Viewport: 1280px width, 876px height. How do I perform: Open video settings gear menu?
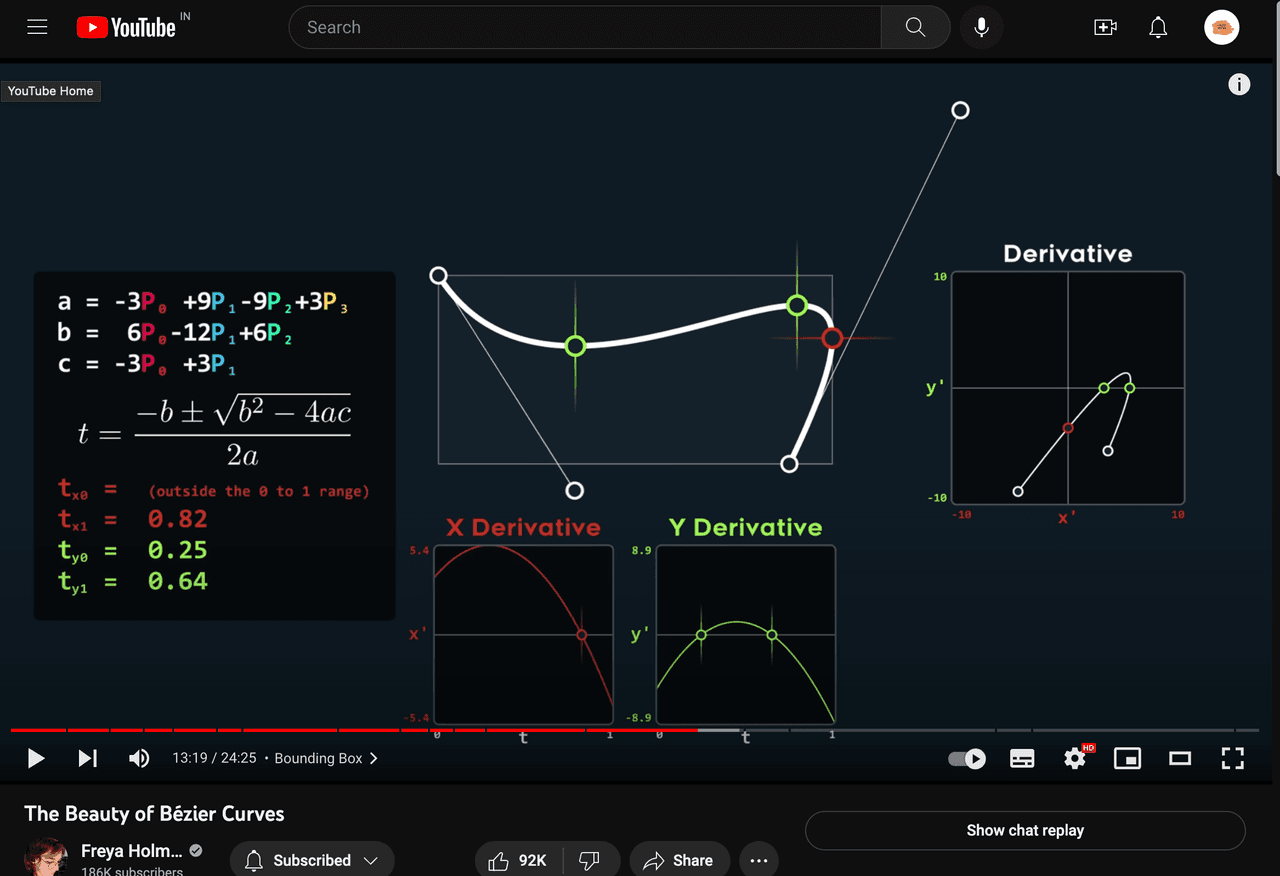click(x=1075, y=759)
